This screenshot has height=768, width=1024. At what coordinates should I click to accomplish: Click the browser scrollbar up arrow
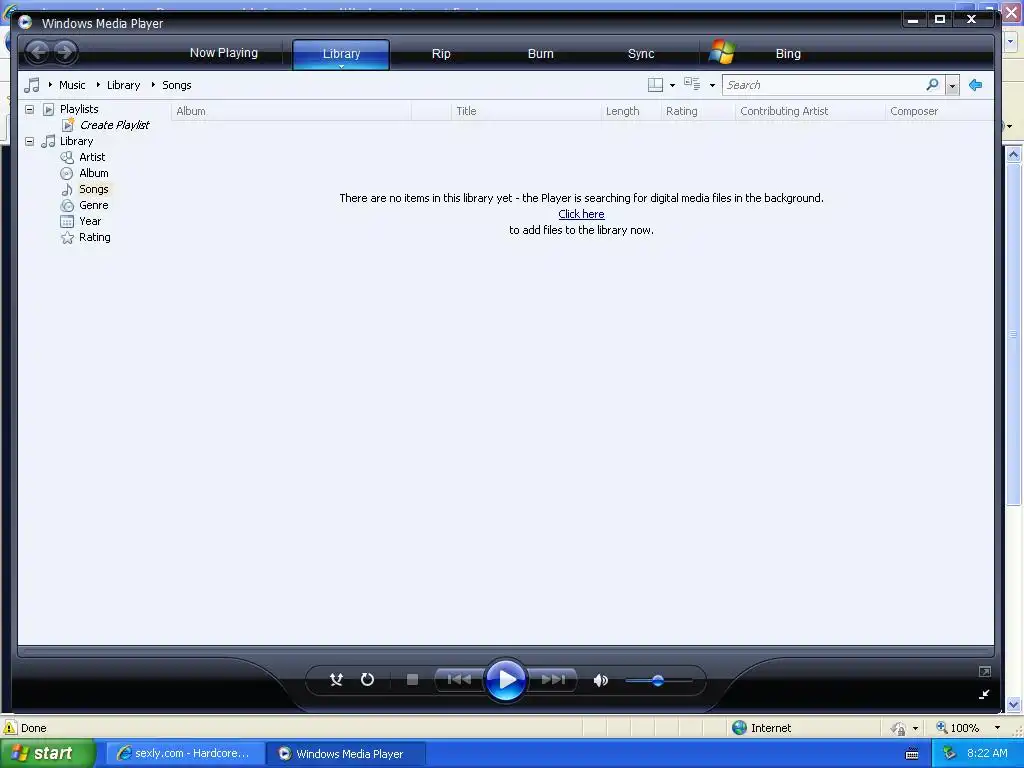1014,155
